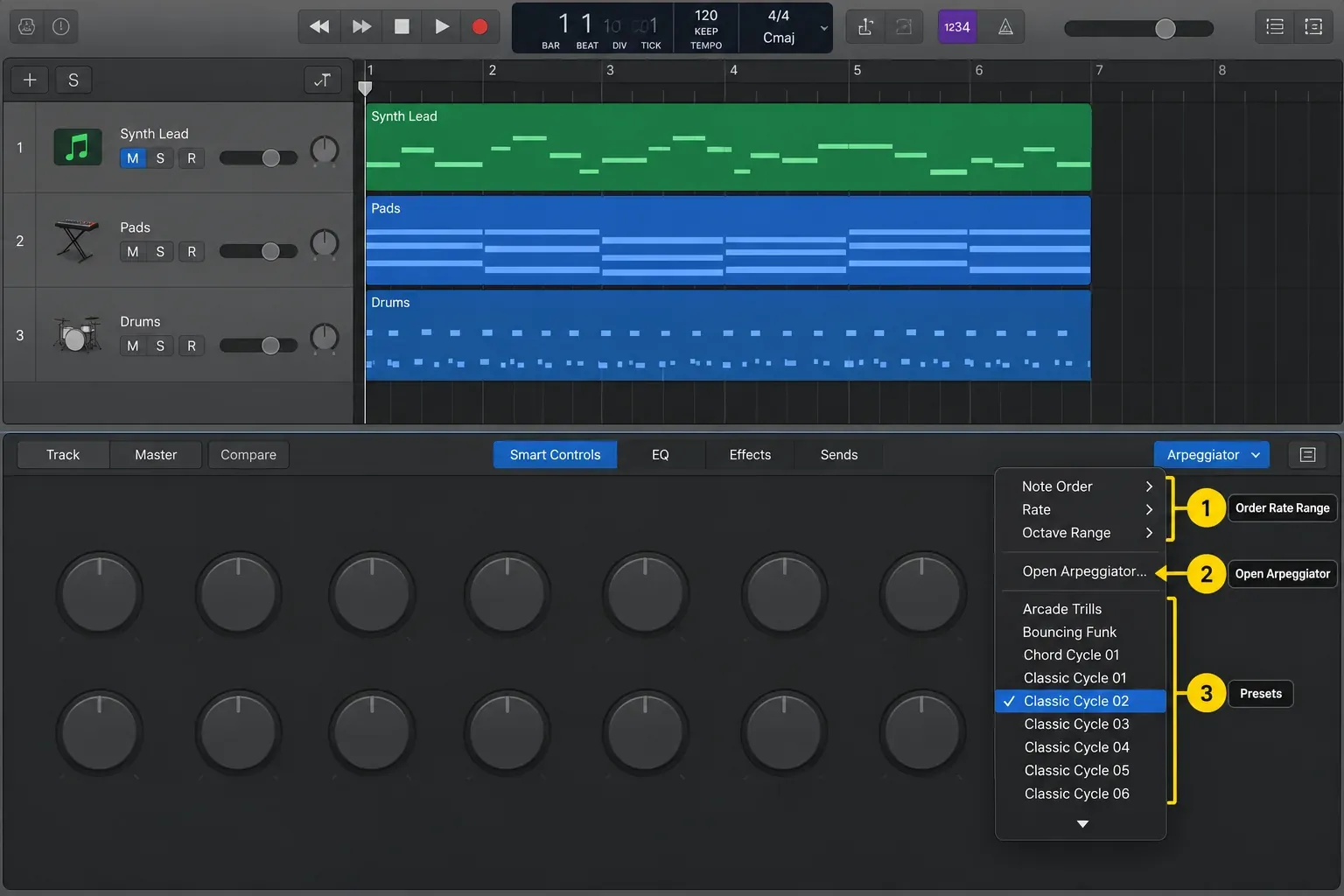Expand the Rate submenu
The width and height of the screenshot is (1344, 896).
point(1081,509)
